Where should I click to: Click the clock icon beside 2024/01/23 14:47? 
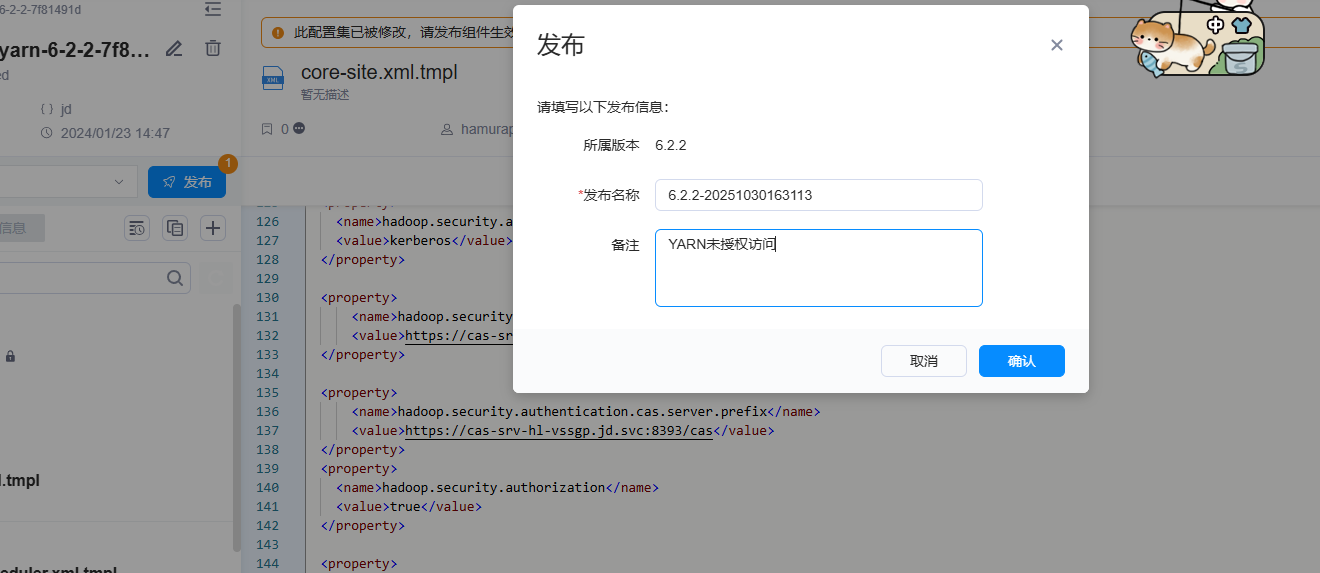coord(46,133)
